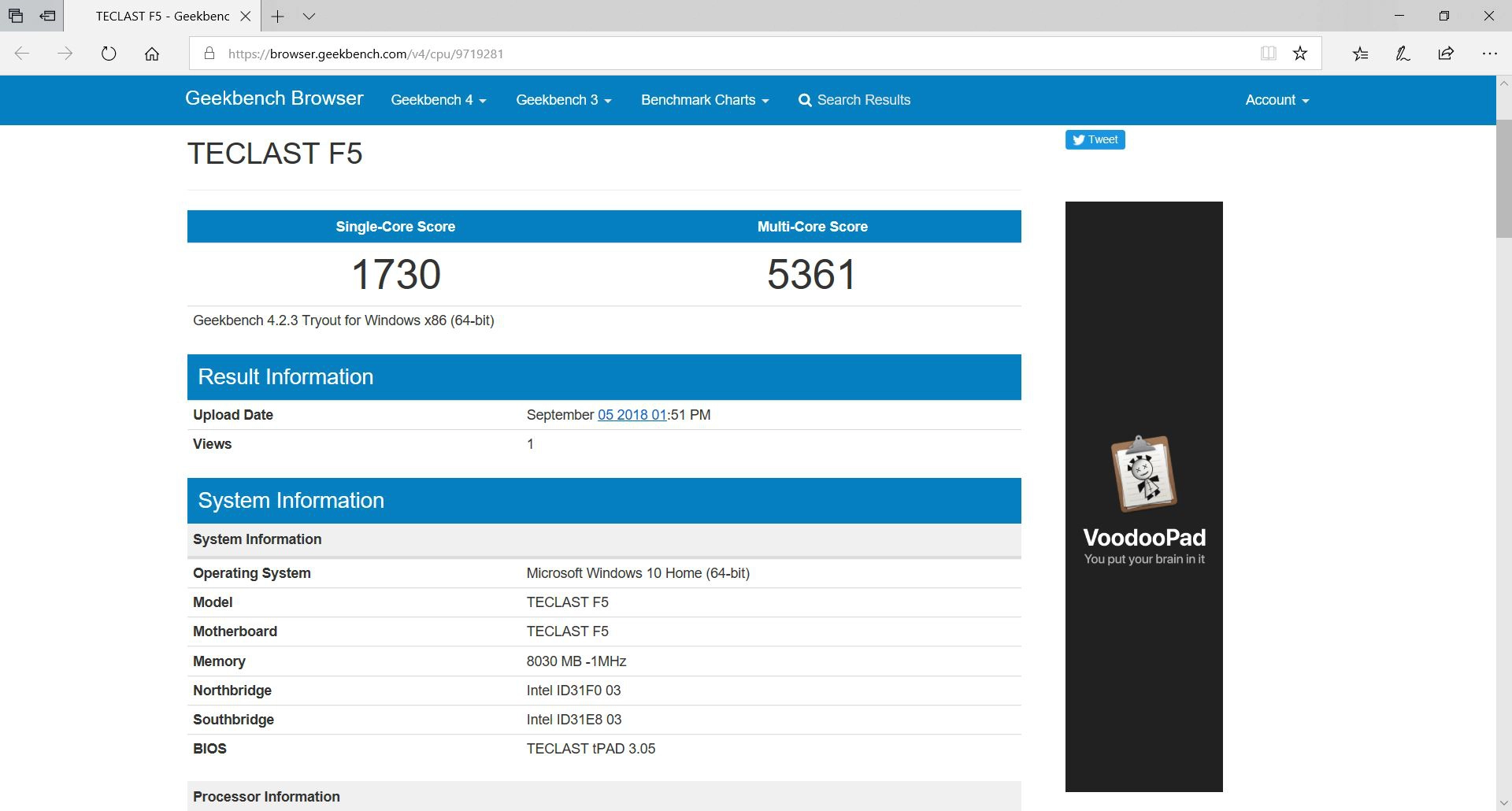Click the Multi-Core Score value 5361

point(812,275)
